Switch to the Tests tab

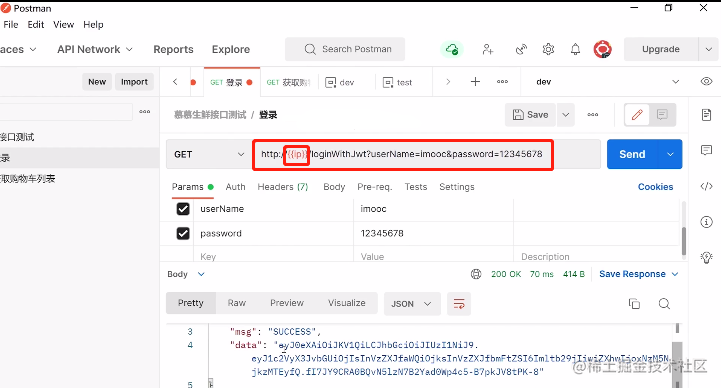coord(416,187)
